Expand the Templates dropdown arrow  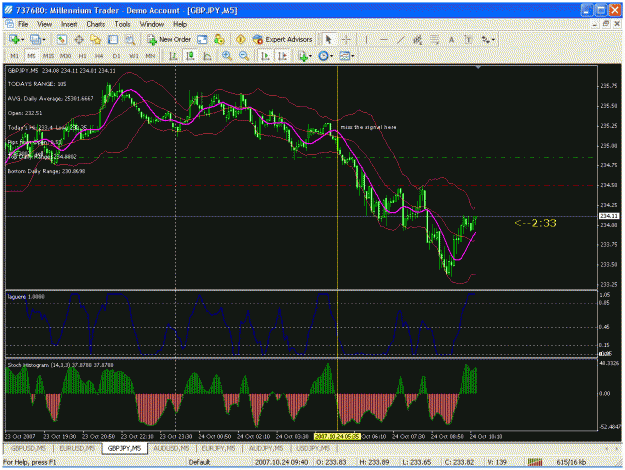(353, 56)
